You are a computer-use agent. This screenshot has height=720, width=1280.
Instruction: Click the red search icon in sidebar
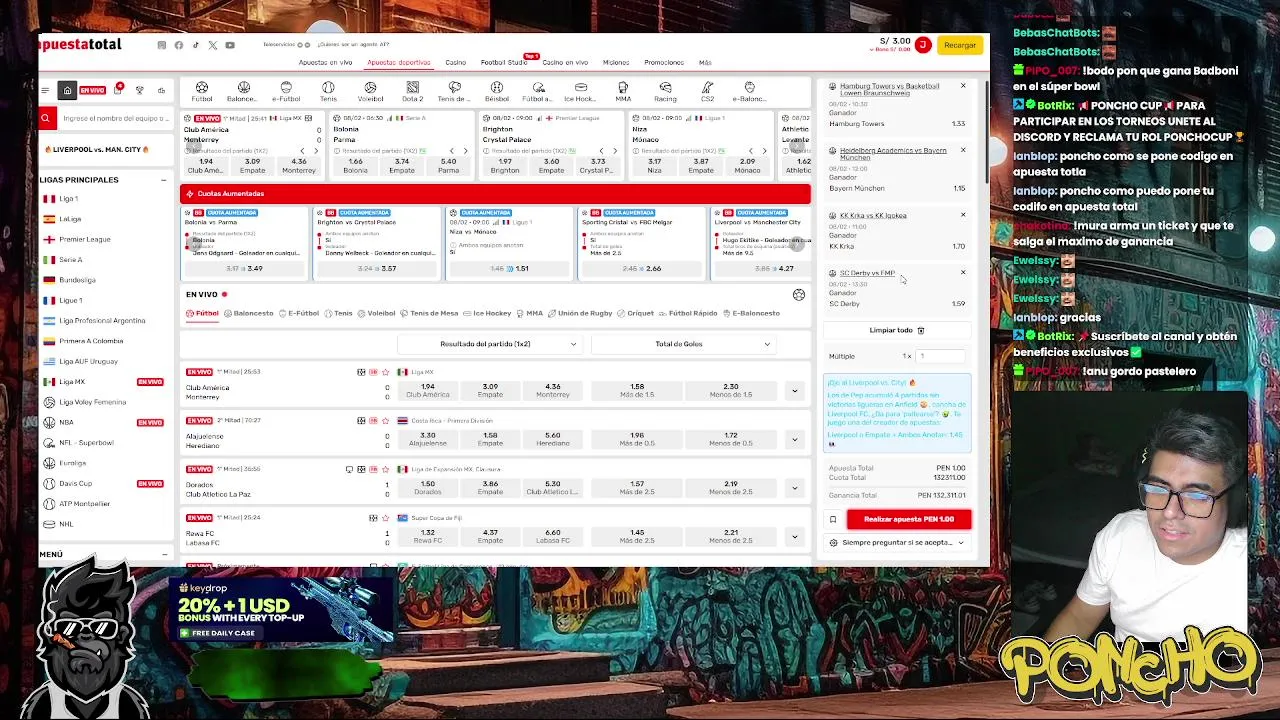pyautogui.click(x=45, y=118)
